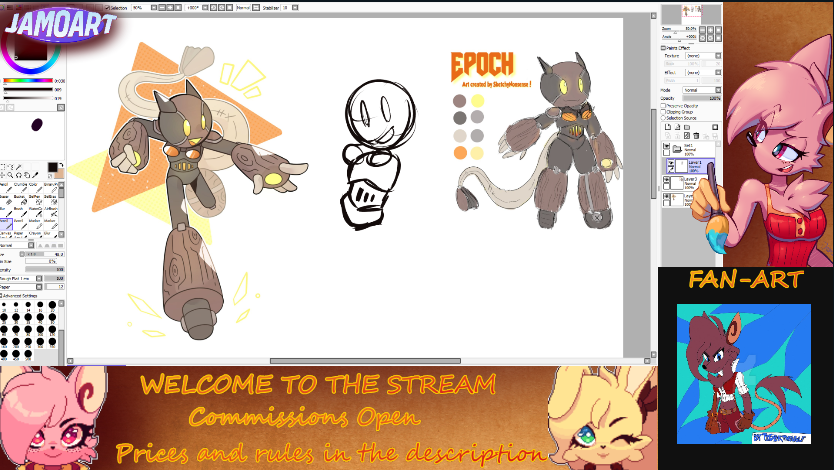Hide the Set1 folder via eye icon
The width and height of the screenshot is (834, 470).
[667, 146]
